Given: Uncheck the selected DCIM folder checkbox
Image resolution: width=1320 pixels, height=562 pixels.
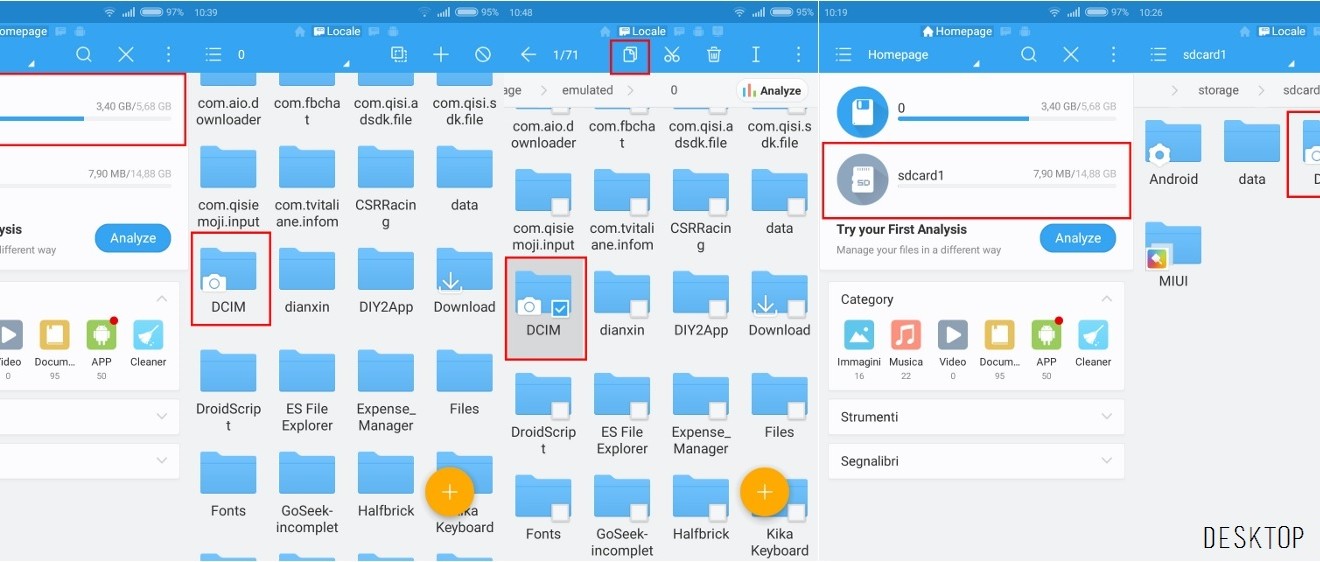Looking at the screenshot, I should [560, 308].
